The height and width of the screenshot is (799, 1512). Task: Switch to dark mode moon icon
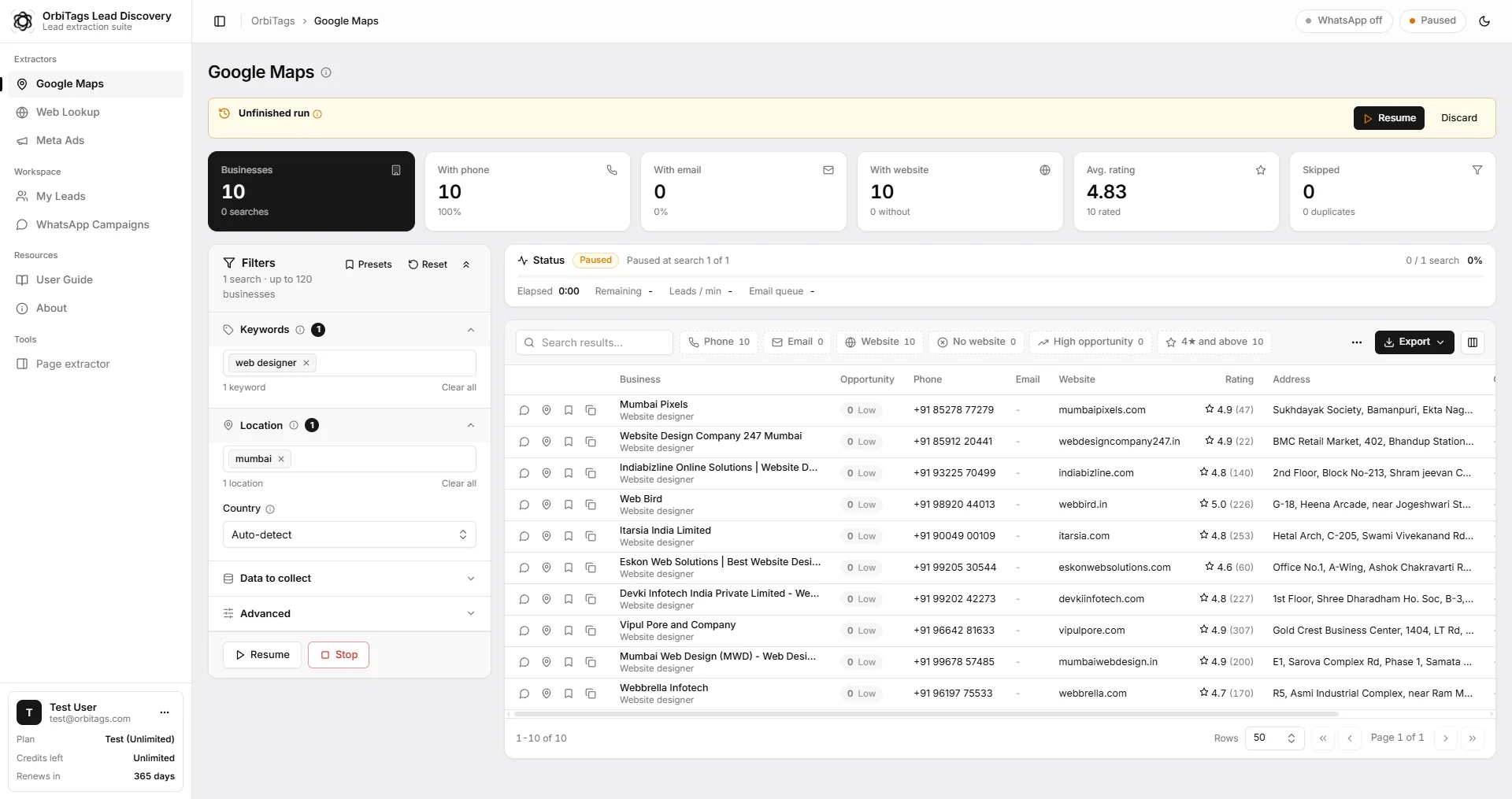[x=1484, y=21]
